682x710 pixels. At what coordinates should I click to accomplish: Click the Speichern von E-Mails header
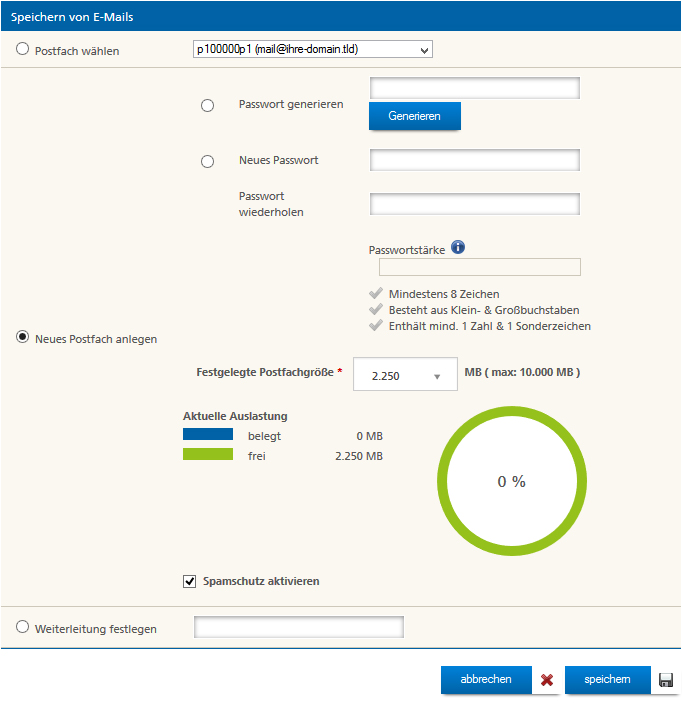[72, 17]
